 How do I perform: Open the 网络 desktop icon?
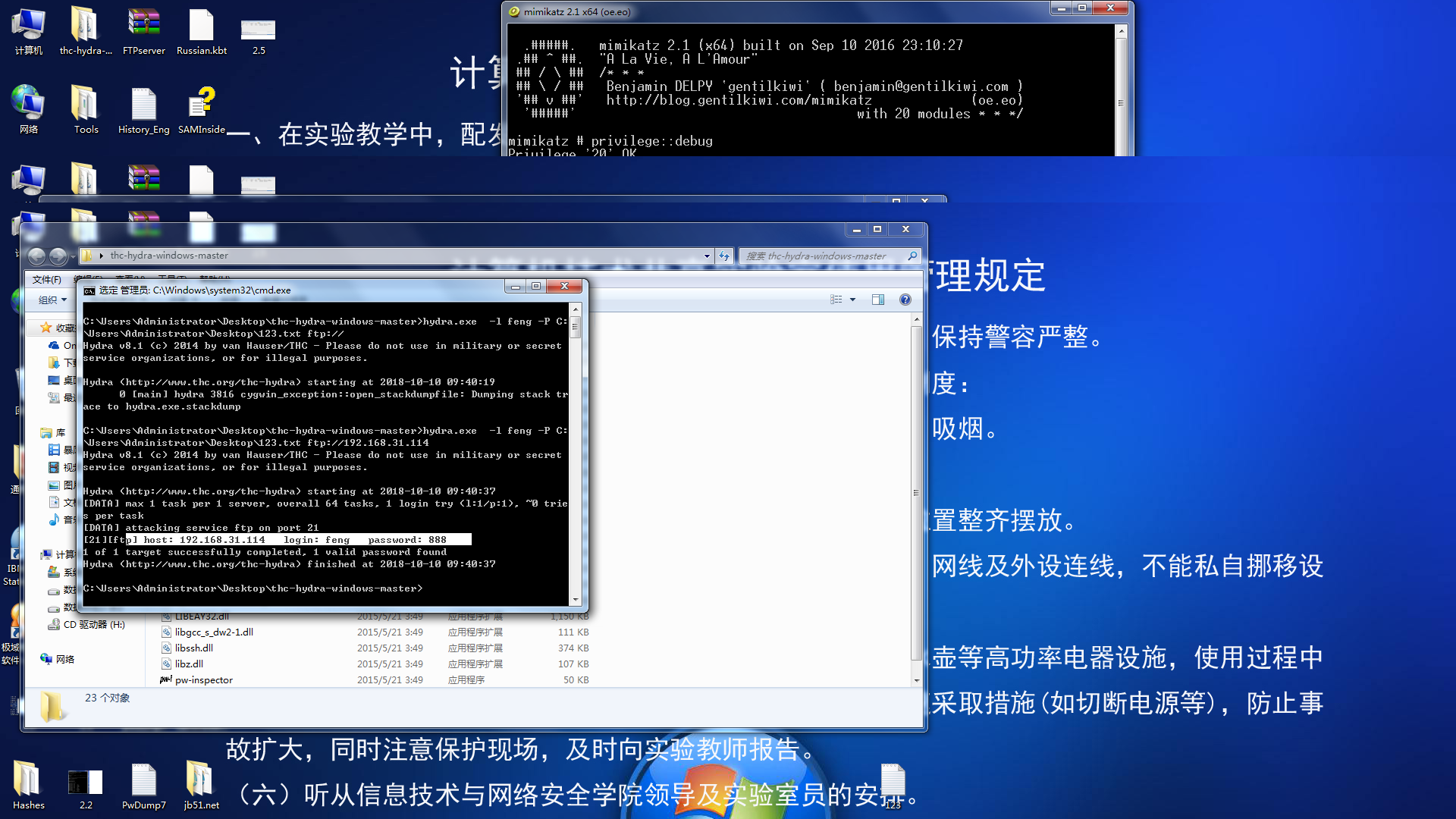coord(28,110)
